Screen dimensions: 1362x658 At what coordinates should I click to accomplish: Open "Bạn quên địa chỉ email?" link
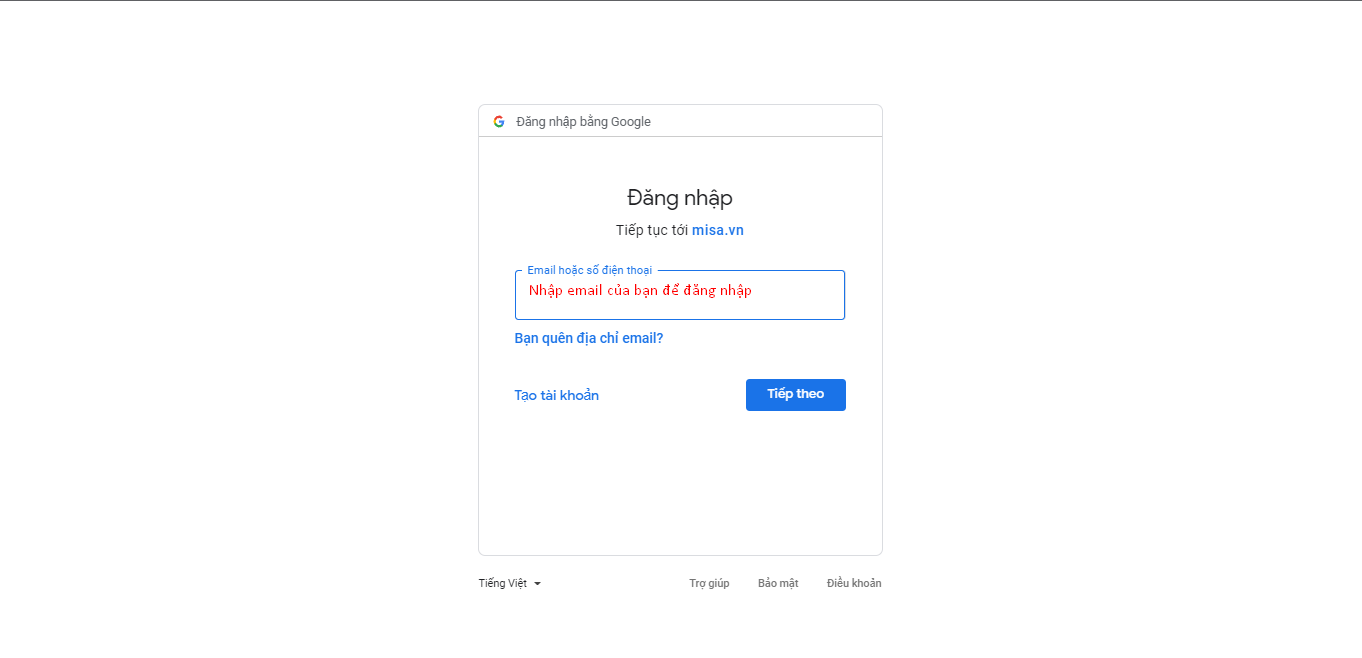(589, 338)
